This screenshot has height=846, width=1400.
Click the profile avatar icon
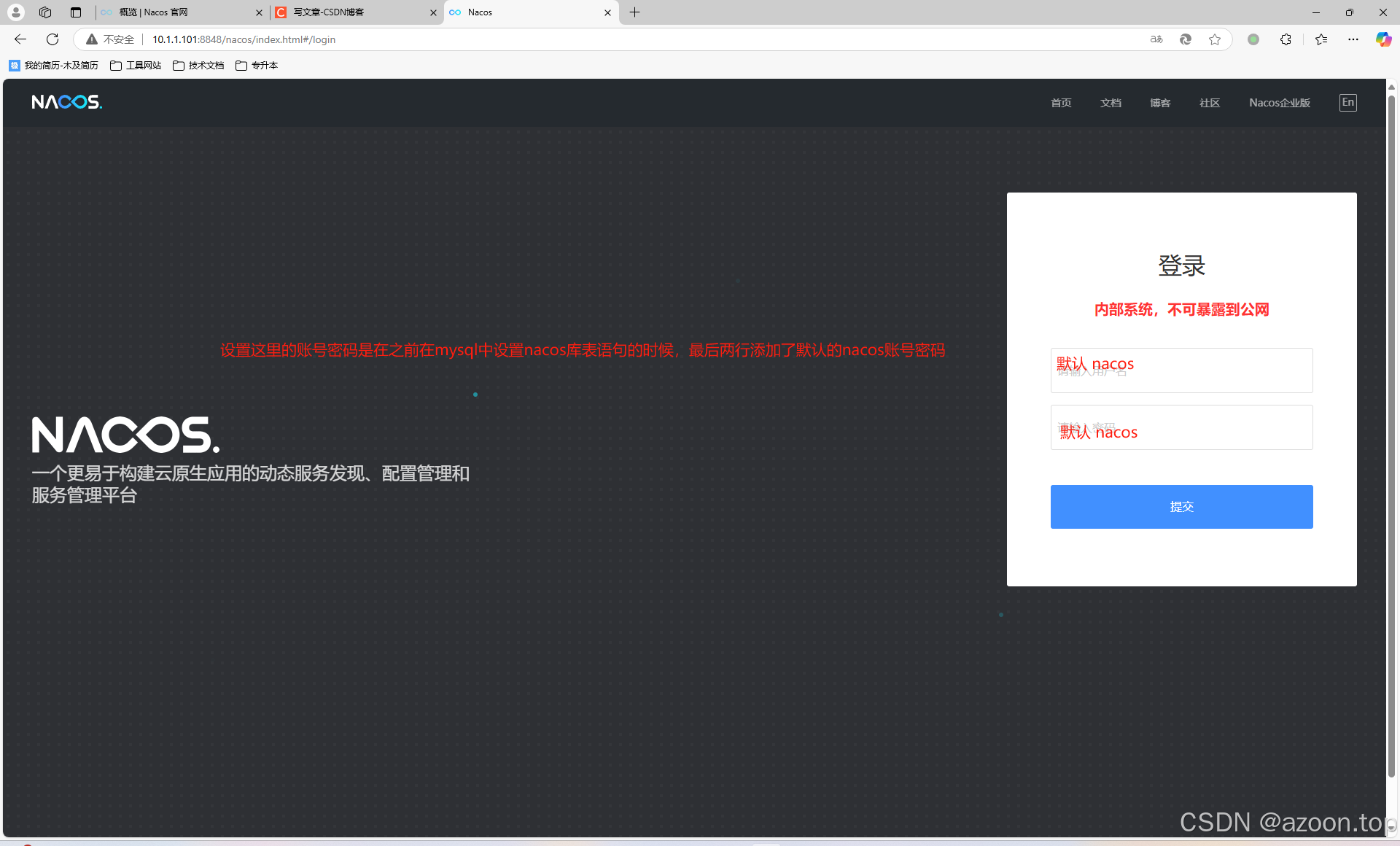[x=16, y=12]
